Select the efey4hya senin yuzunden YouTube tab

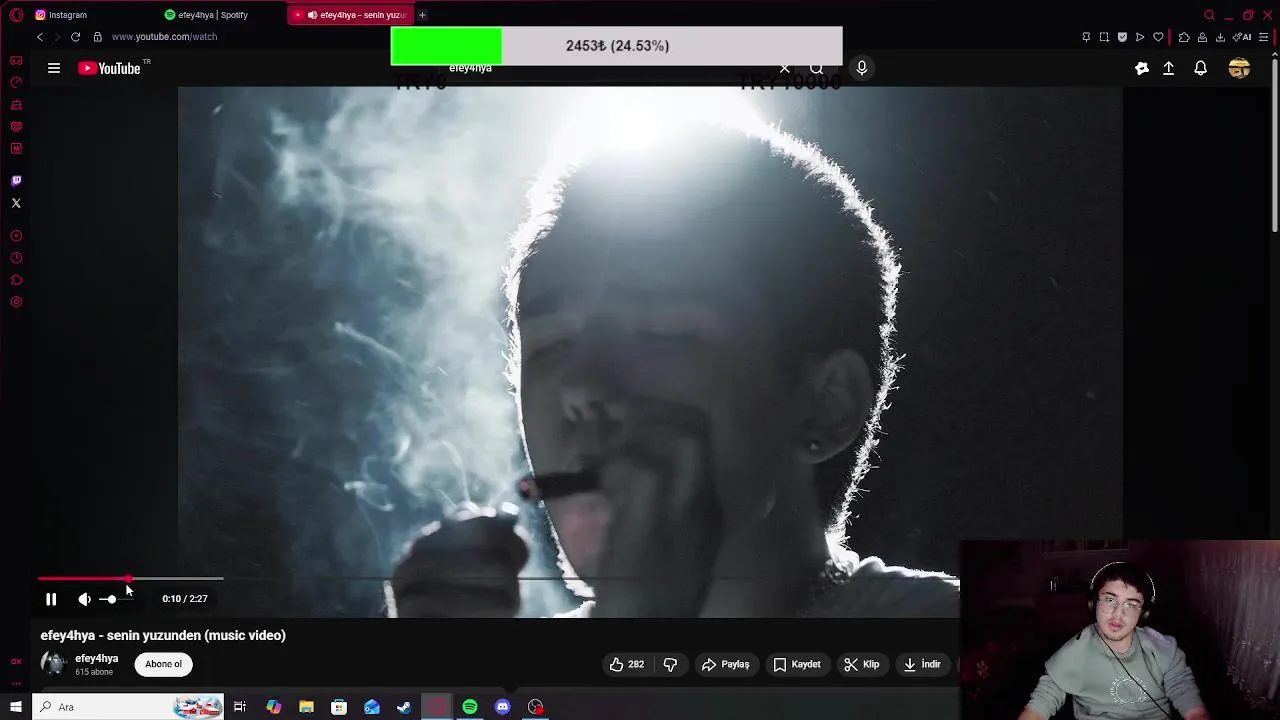coord(350,15)
